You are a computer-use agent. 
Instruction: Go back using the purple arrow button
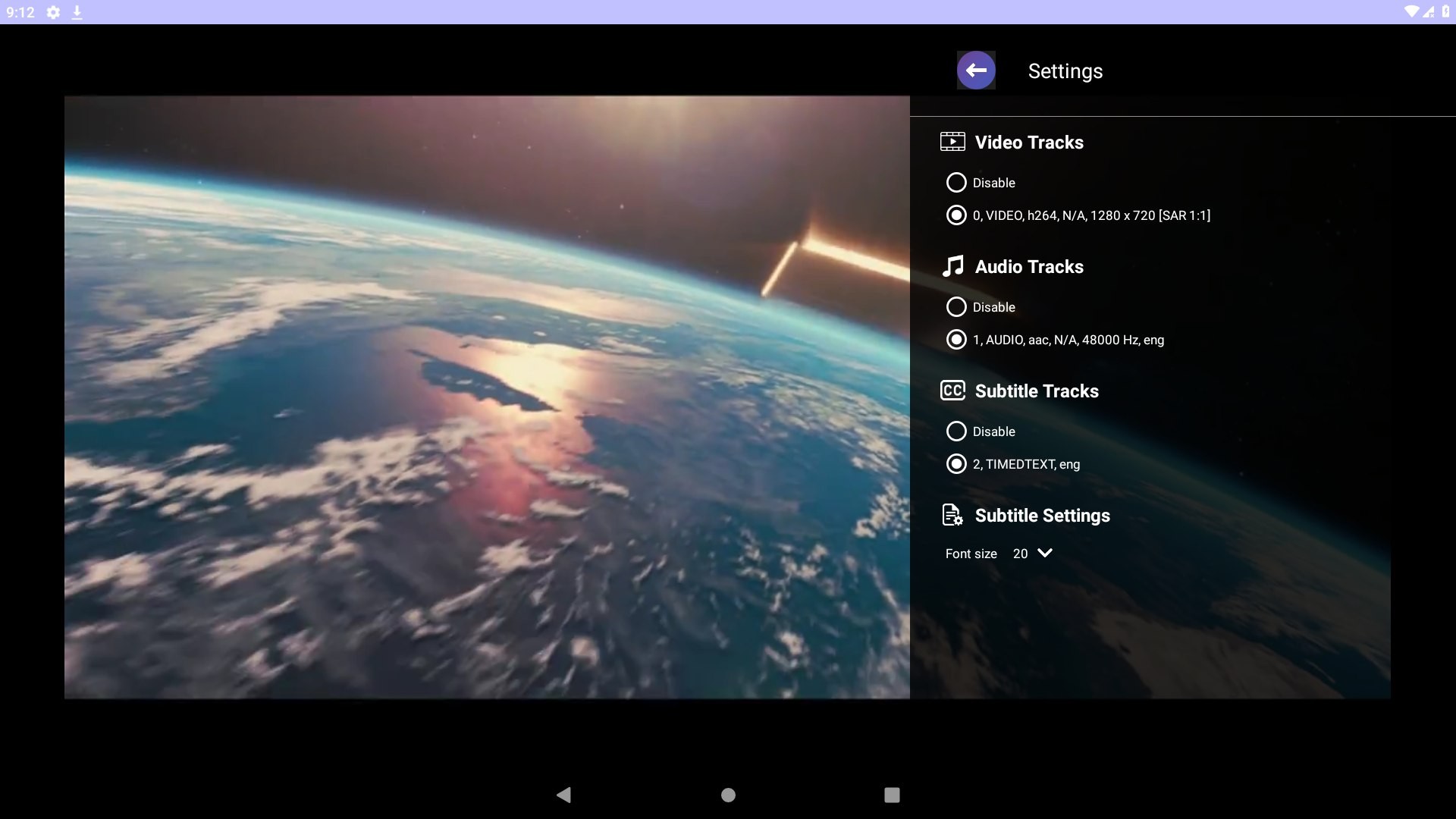[x=976, y=71]
